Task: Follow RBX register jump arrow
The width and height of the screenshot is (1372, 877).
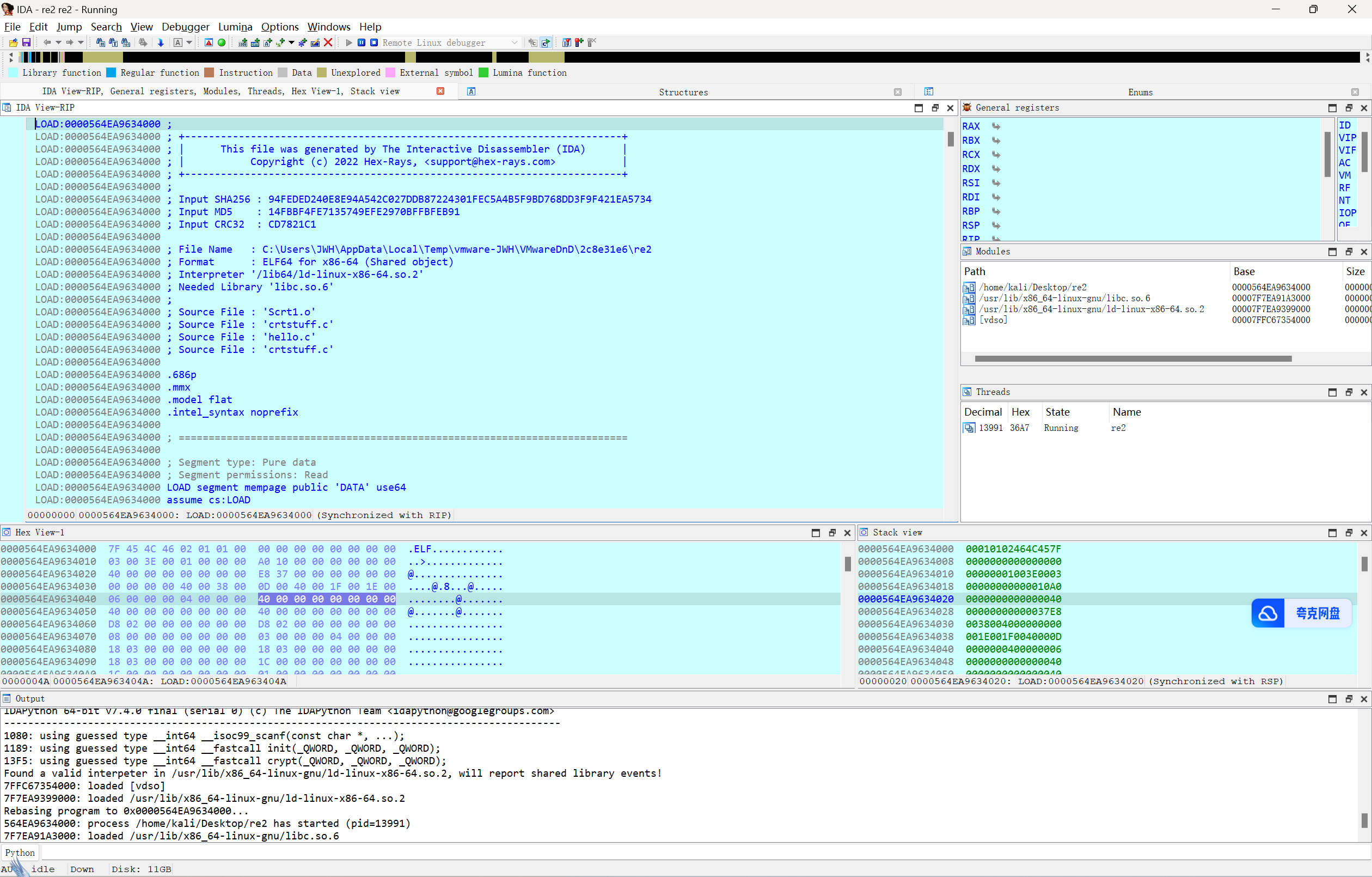Action: (x=996, y=141)
